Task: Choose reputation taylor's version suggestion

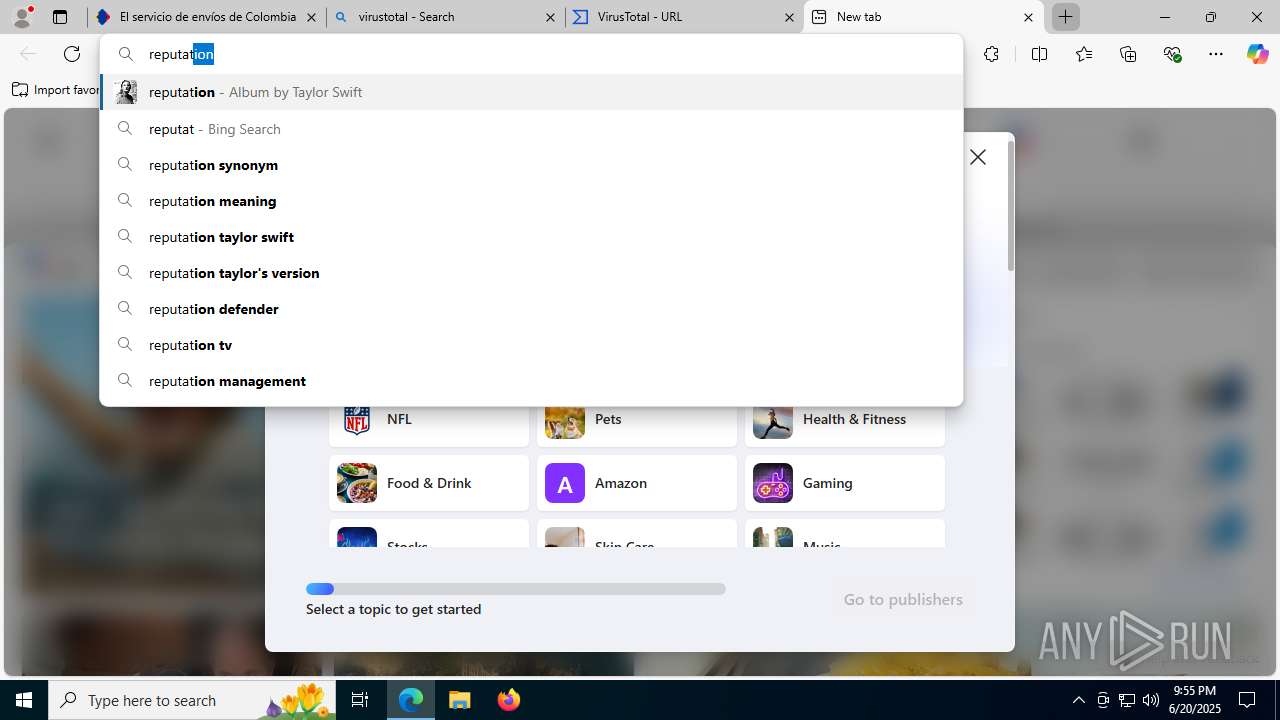Action: [531, 273]
